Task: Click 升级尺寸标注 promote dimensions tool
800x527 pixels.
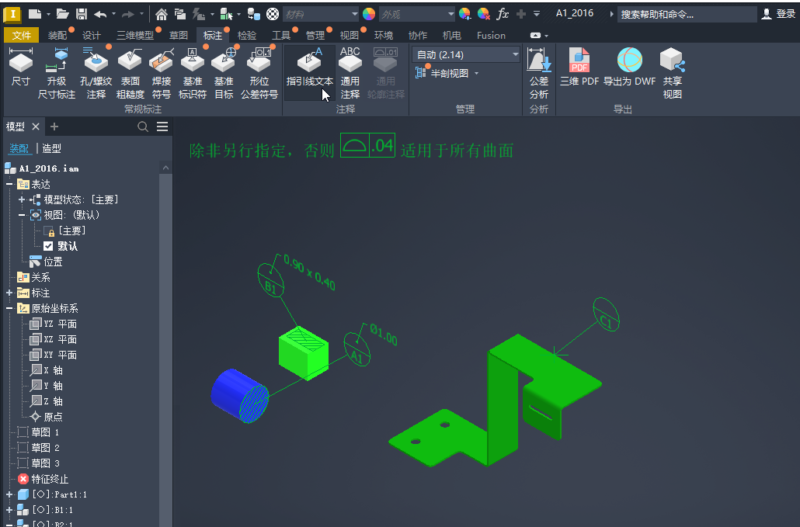Action: coord(57,72)
